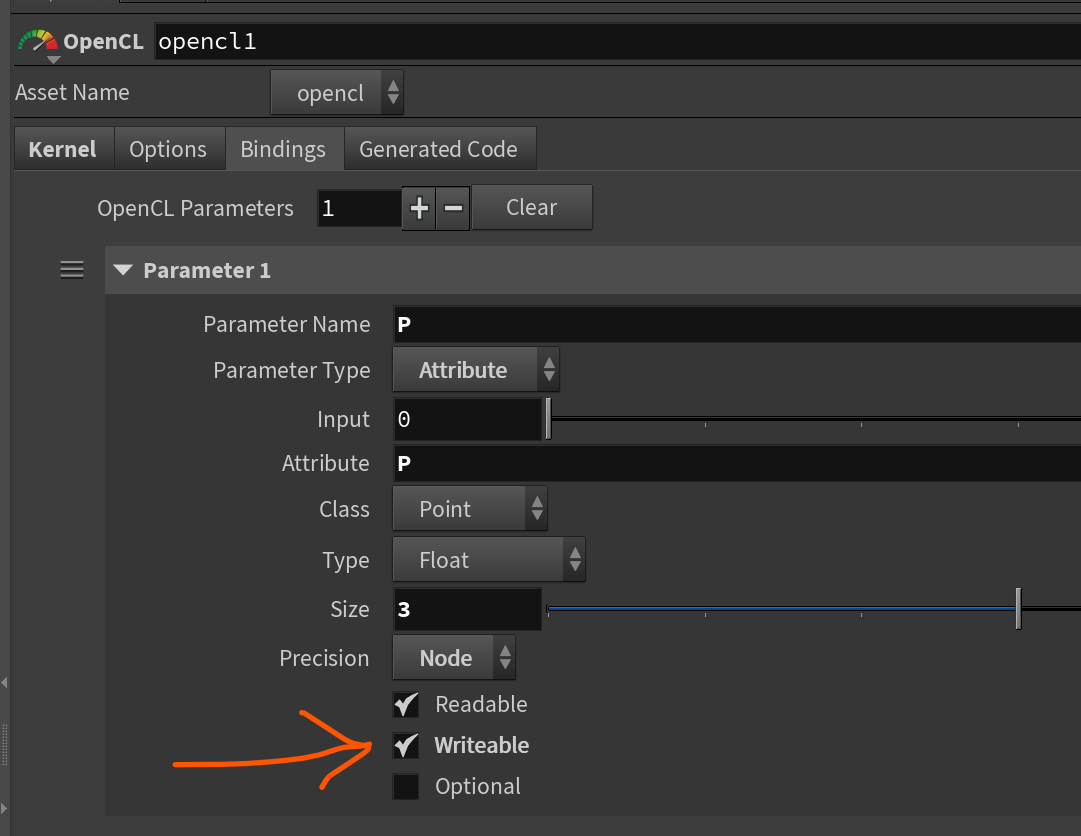The height and width of the screenshot is (836, 1081).
Task: Switch to the Options tab
Action: [168, 149]
